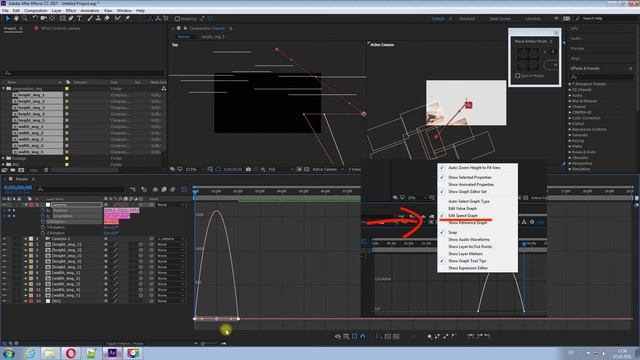Open the Animation menu
The height and width of the screenshot is (360, 640).
[x=90, y=11]
